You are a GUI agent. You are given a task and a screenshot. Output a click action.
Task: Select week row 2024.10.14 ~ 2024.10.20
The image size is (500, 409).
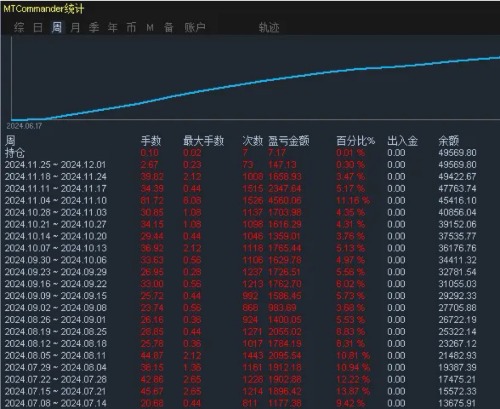[x=241, y=236]
